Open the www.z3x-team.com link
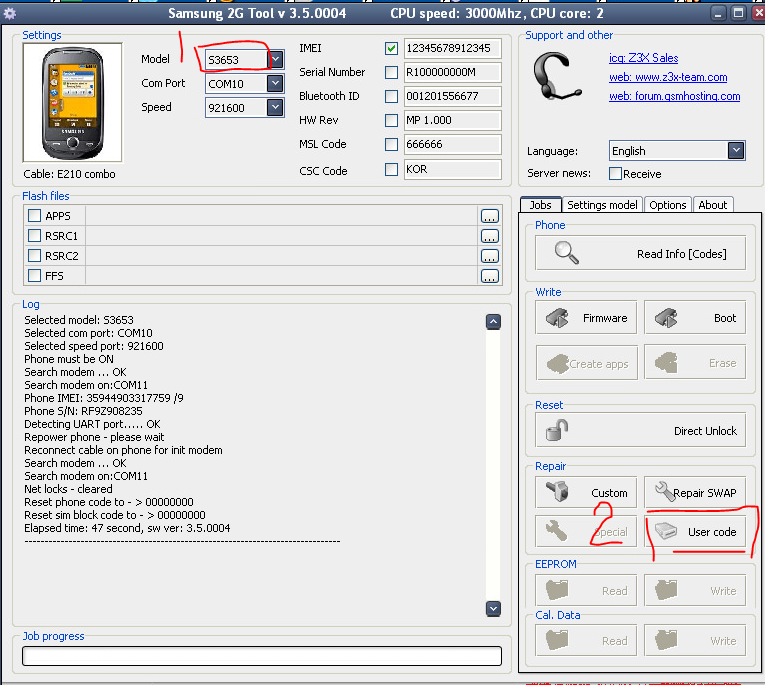The height and width of the screenshot is (685, 765). pos(668,77)
